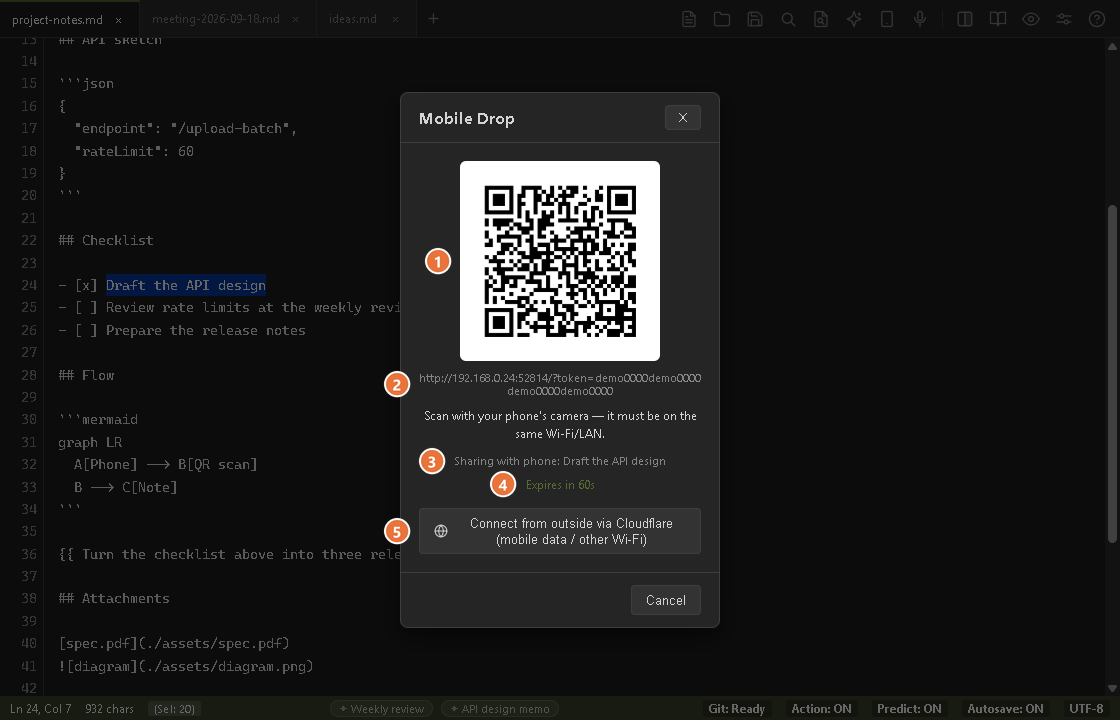Click 'graph LR' on line 31
1120x720 pixels.
(x=90, y=442)
